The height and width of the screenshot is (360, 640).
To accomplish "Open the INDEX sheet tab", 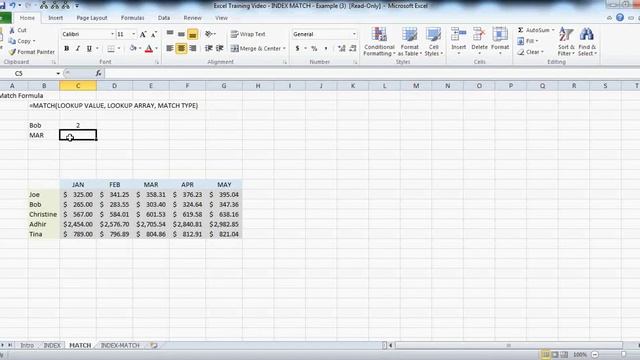I will click(52, 345).
